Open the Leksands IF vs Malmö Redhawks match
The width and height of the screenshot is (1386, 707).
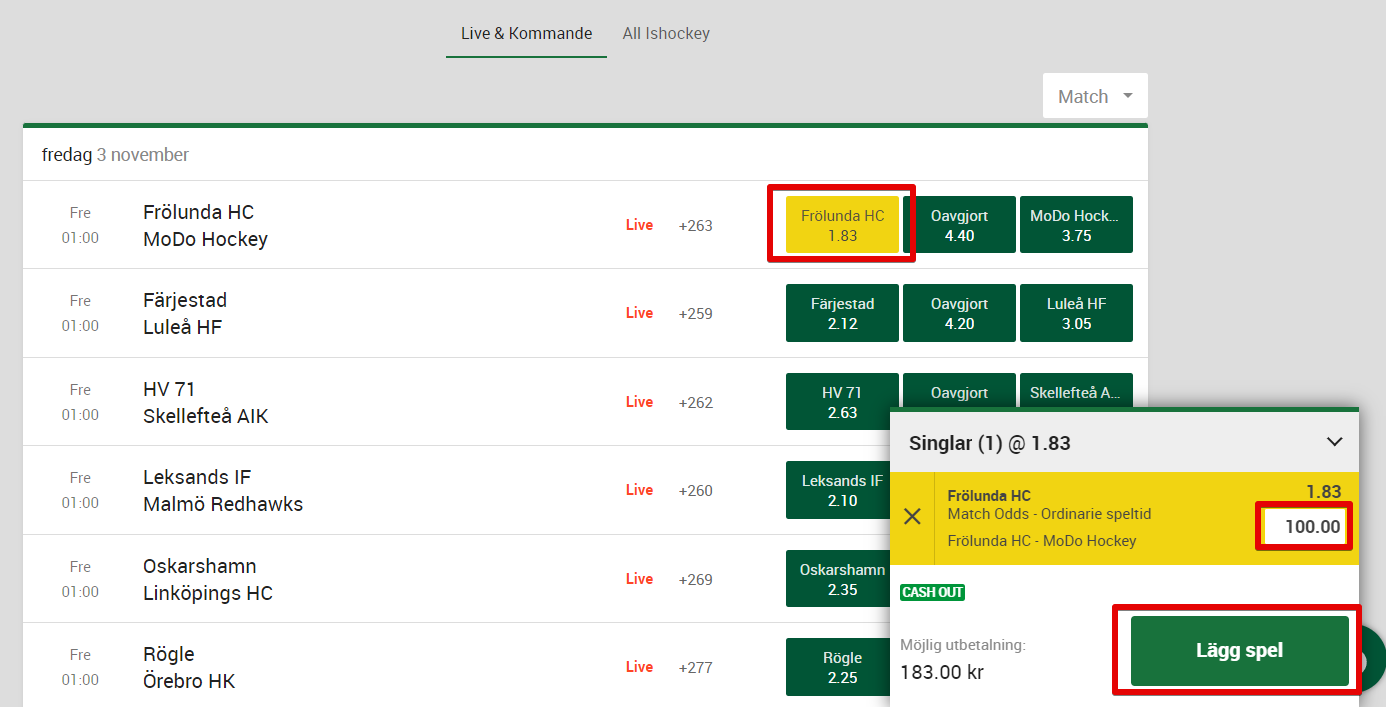pos(223,490)
